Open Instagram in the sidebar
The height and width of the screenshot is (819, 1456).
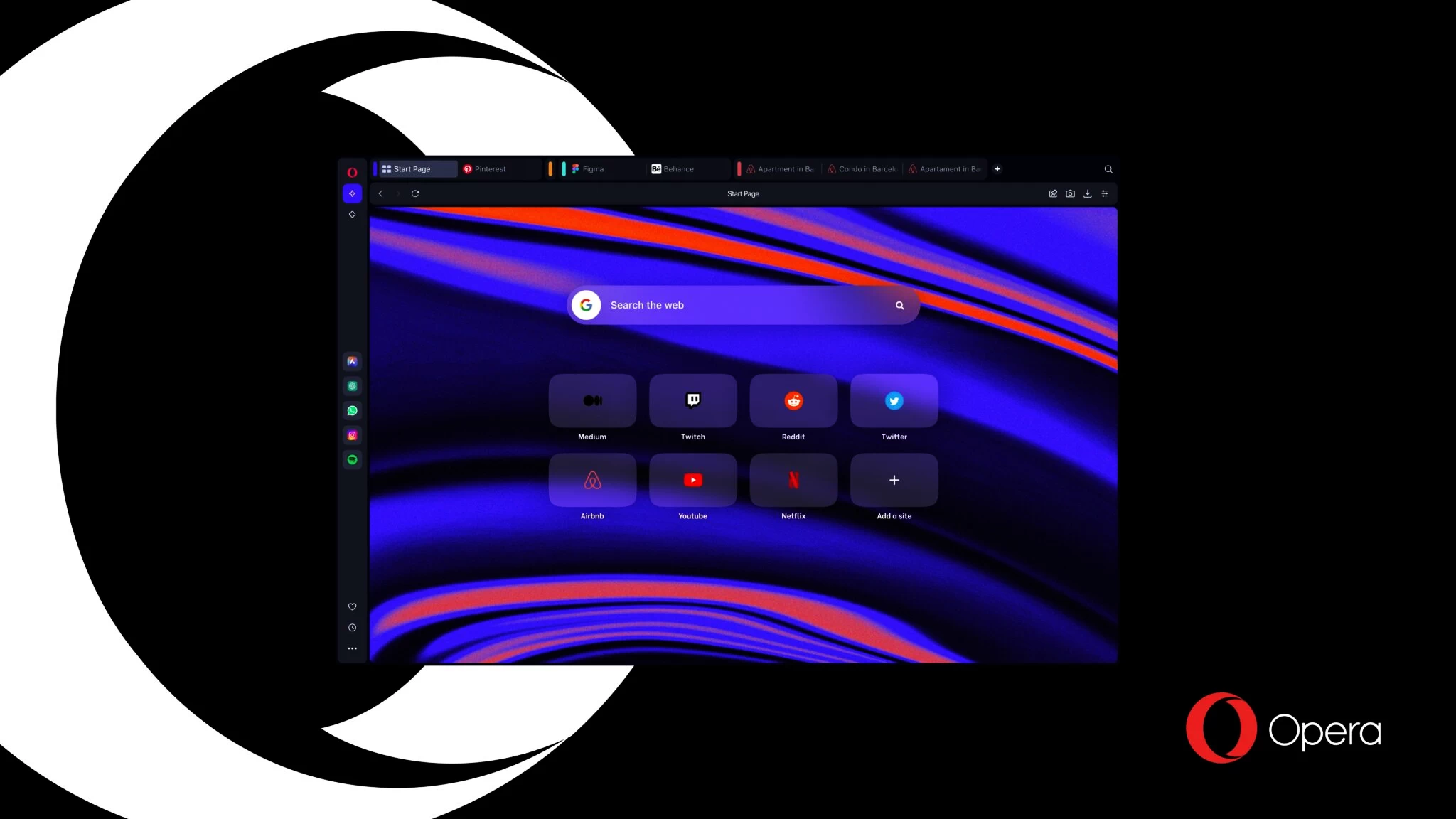352,435
